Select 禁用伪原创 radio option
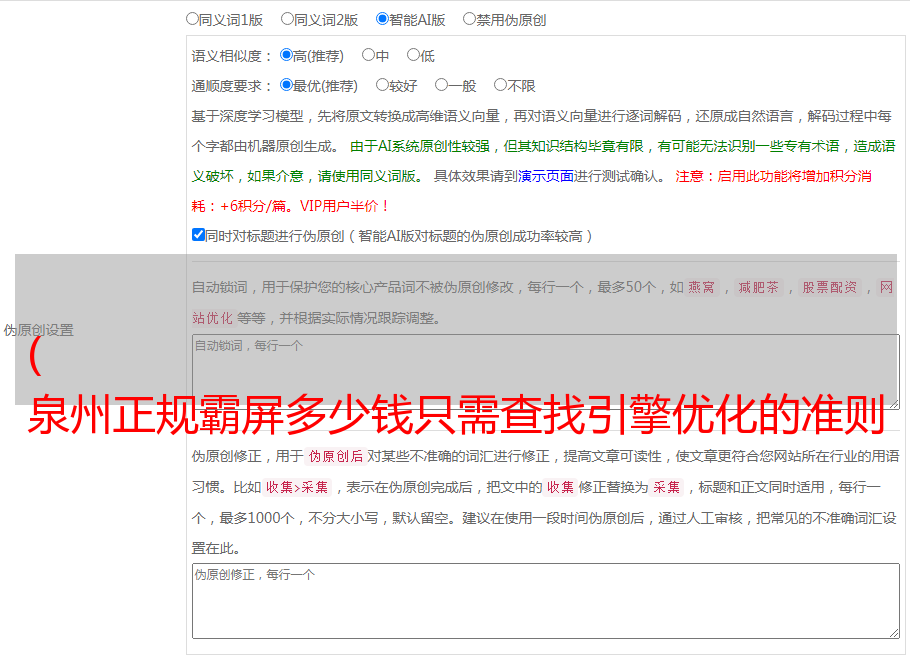Viewport: 911px width, 658px height. coord(469,19)
